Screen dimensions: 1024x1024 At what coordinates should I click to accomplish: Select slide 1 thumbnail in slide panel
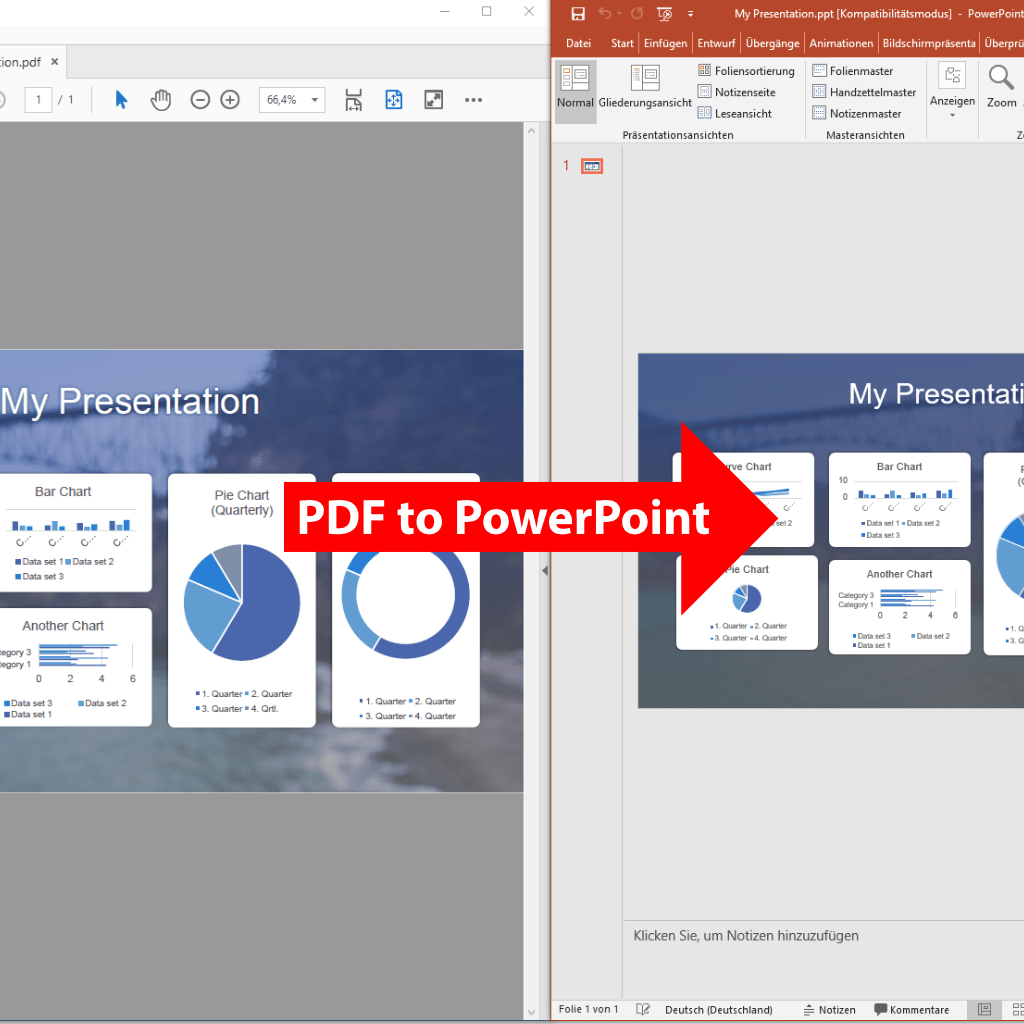[592, 166]
